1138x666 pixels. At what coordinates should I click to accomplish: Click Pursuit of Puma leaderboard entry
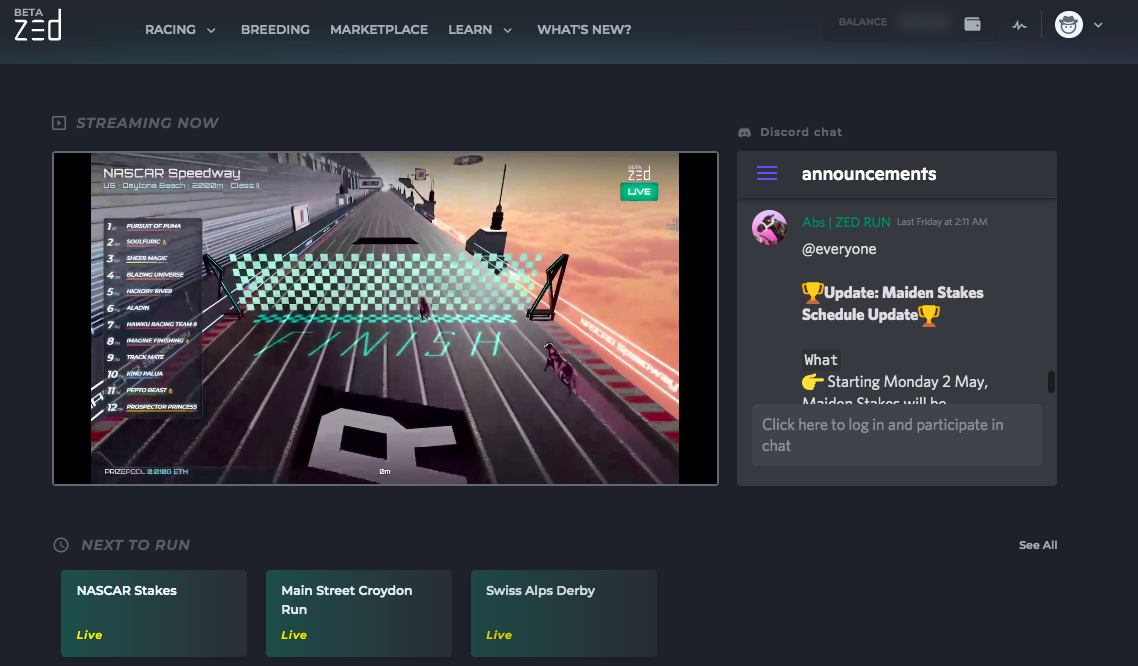[153, 226]
